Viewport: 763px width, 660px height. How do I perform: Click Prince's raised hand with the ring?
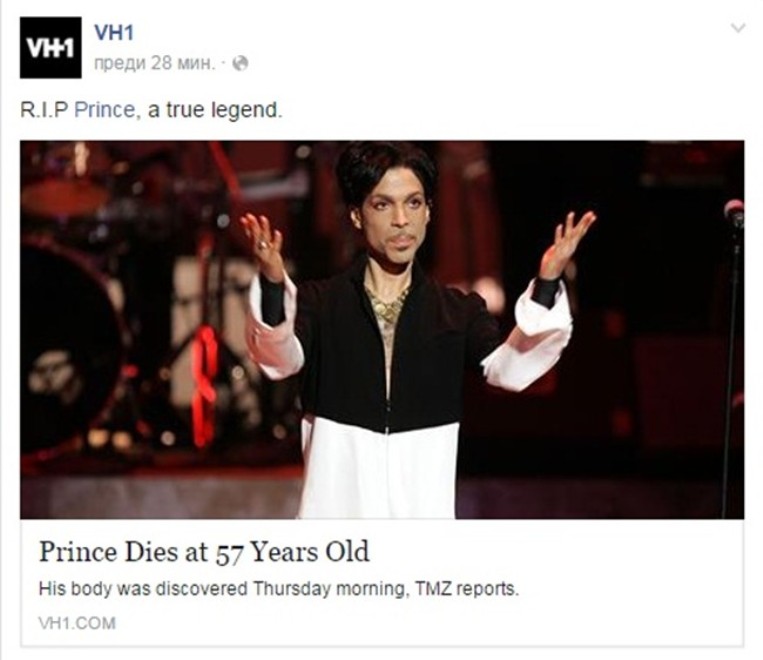(x=263, y=243)
